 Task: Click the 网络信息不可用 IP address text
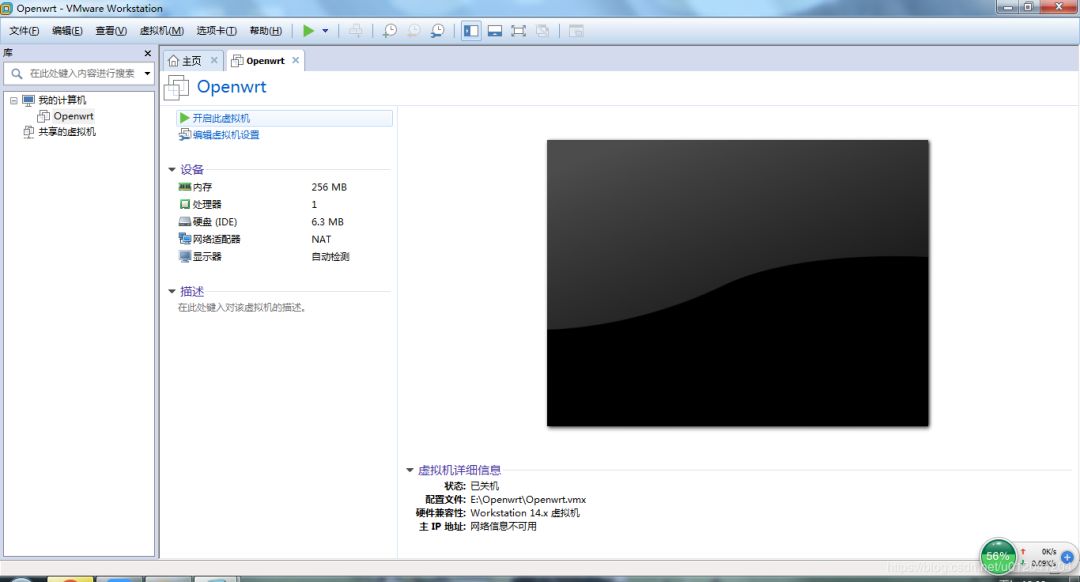pyautogui.click(x=503, y=526)
